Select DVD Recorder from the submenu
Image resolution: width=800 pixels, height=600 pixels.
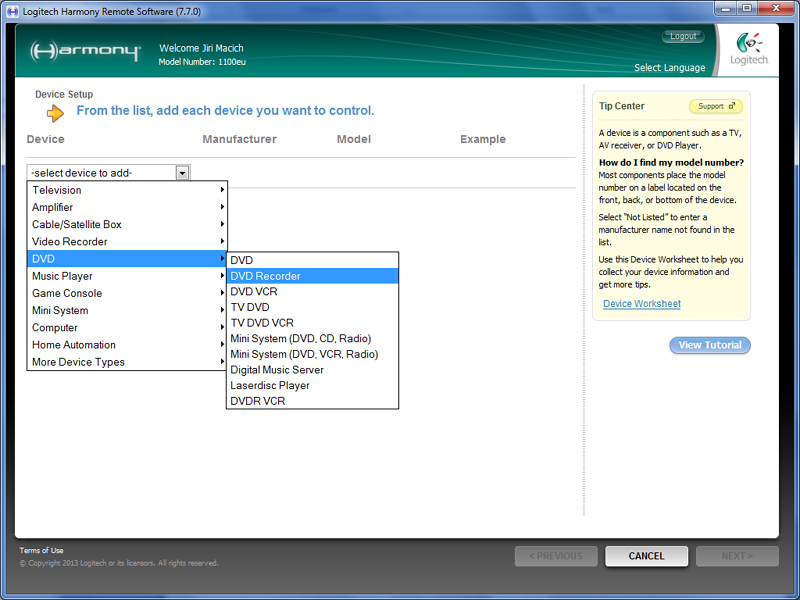pos(312,276)
